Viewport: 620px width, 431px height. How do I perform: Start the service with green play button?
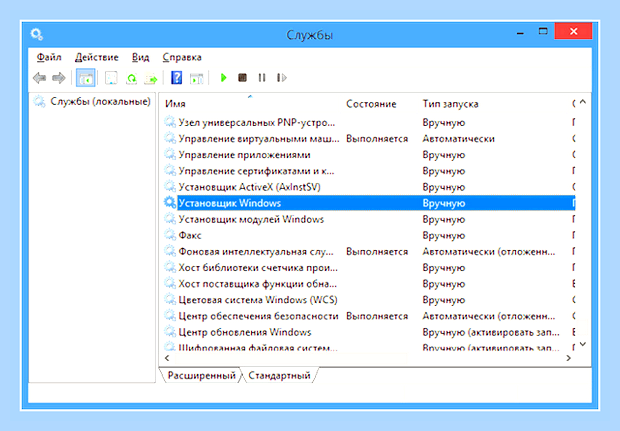223,78
